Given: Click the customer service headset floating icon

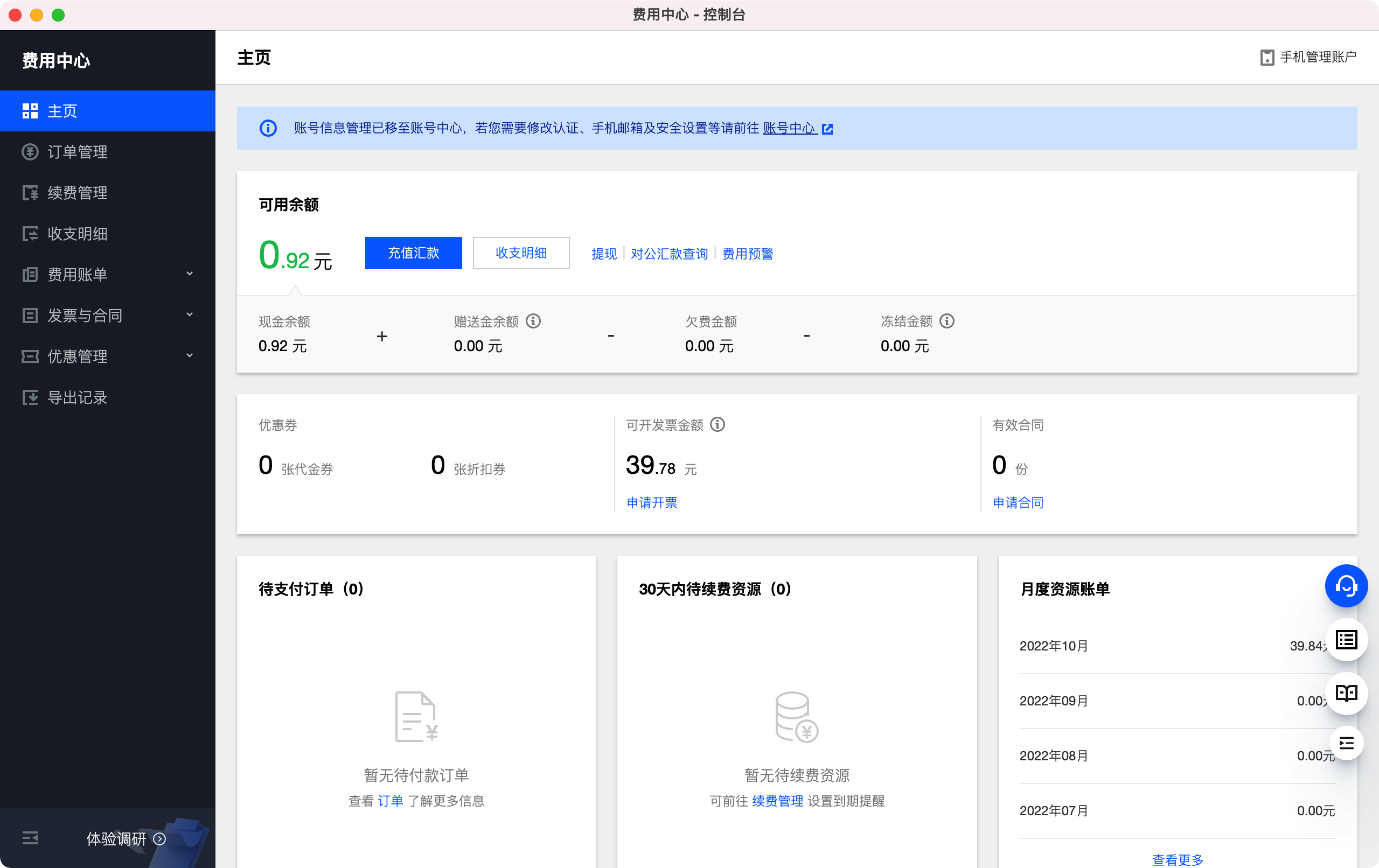Looking at the screenshot, I should click(1346, 586).
